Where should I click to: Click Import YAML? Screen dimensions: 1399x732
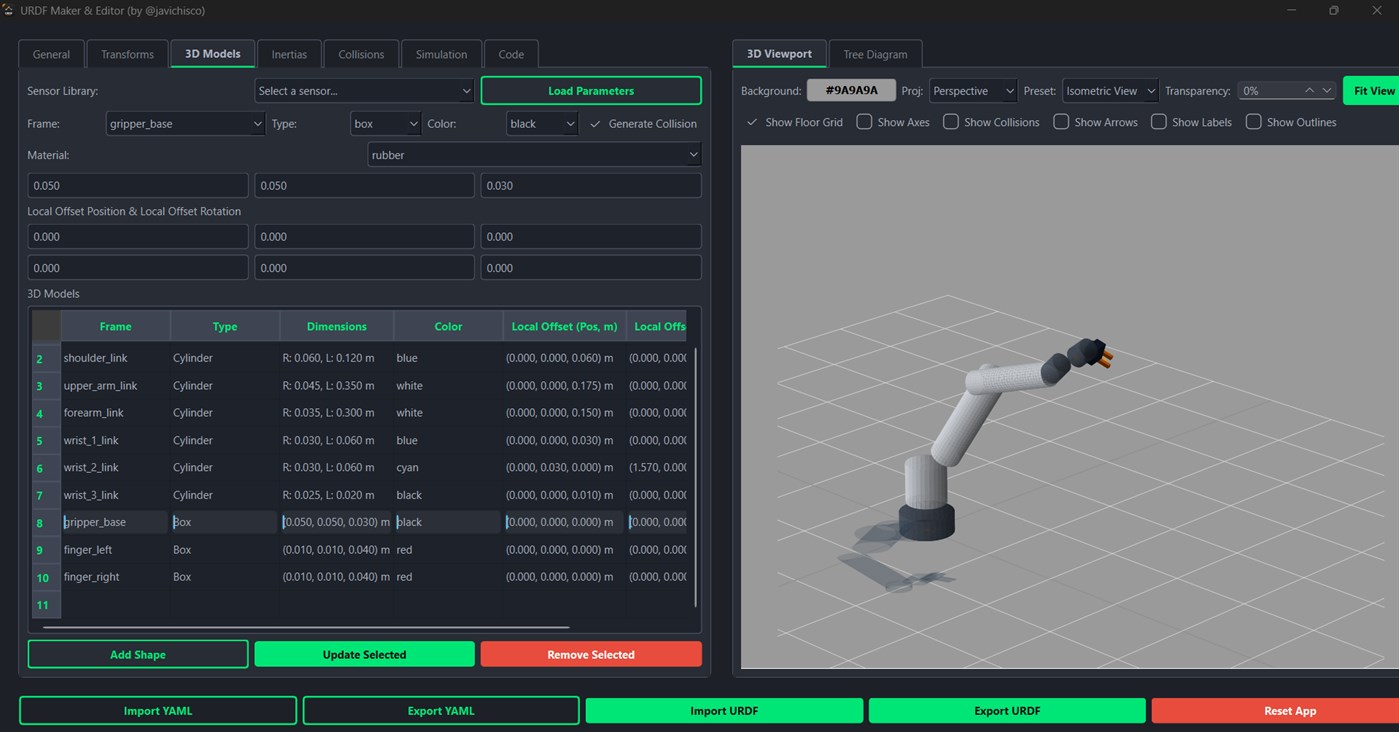click(158, 710)
